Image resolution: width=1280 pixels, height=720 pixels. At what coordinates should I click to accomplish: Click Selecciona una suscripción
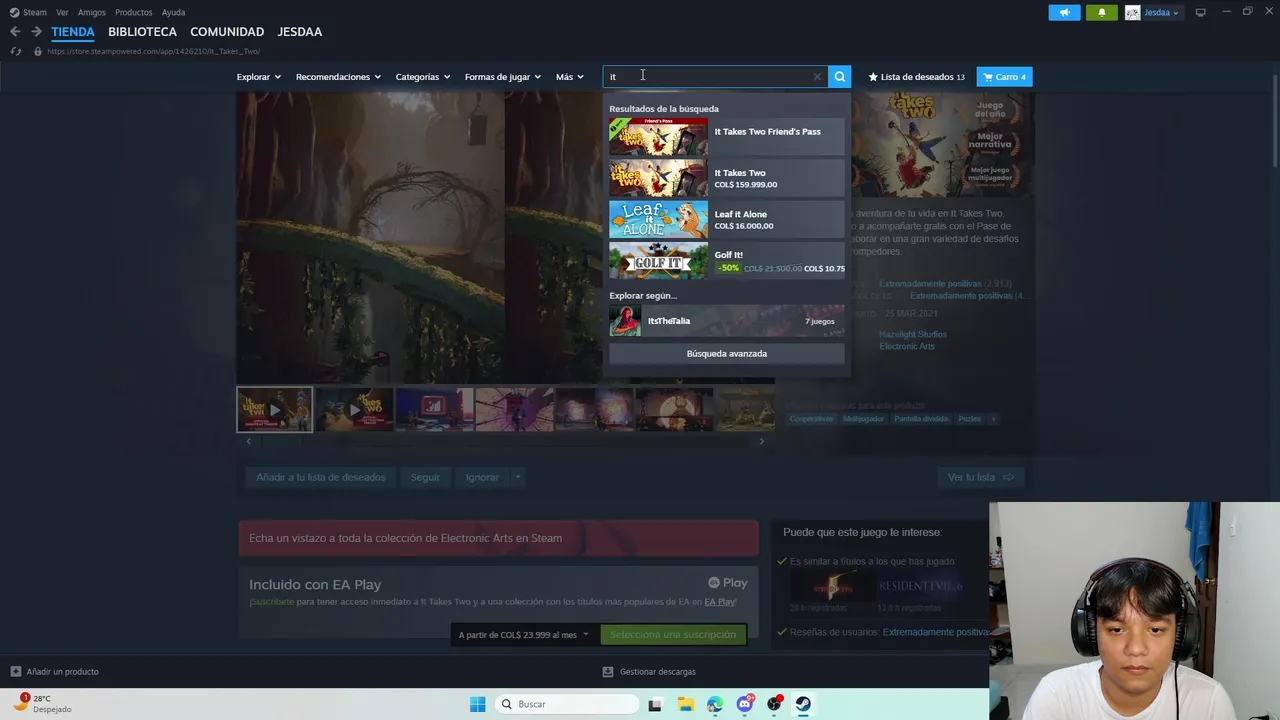pos(673,635)
